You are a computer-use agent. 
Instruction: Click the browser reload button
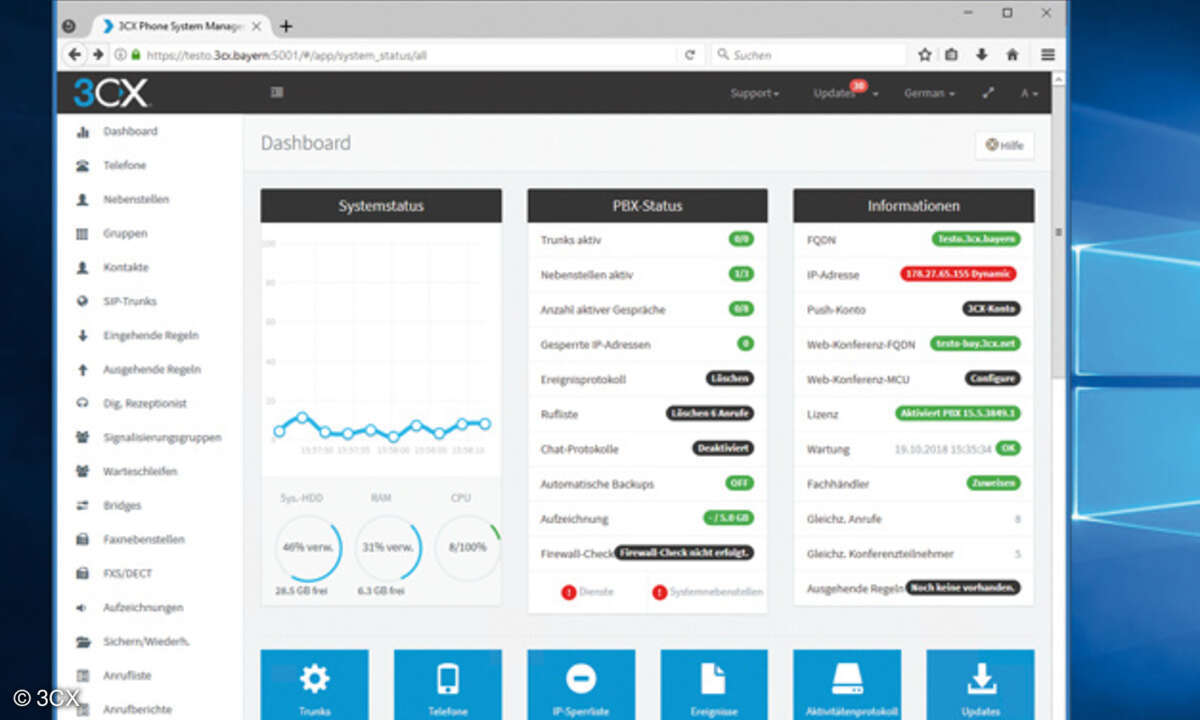coord(689,55)
